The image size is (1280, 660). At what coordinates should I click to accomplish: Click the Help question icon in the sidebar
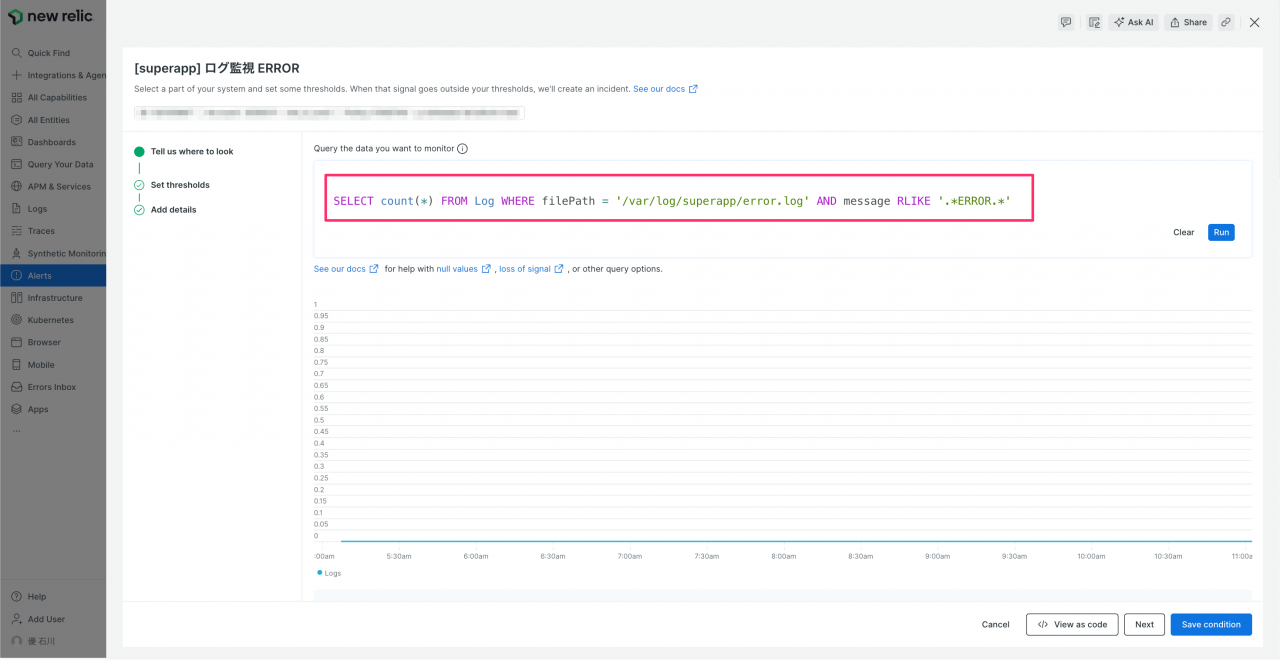tap(17, 597)
